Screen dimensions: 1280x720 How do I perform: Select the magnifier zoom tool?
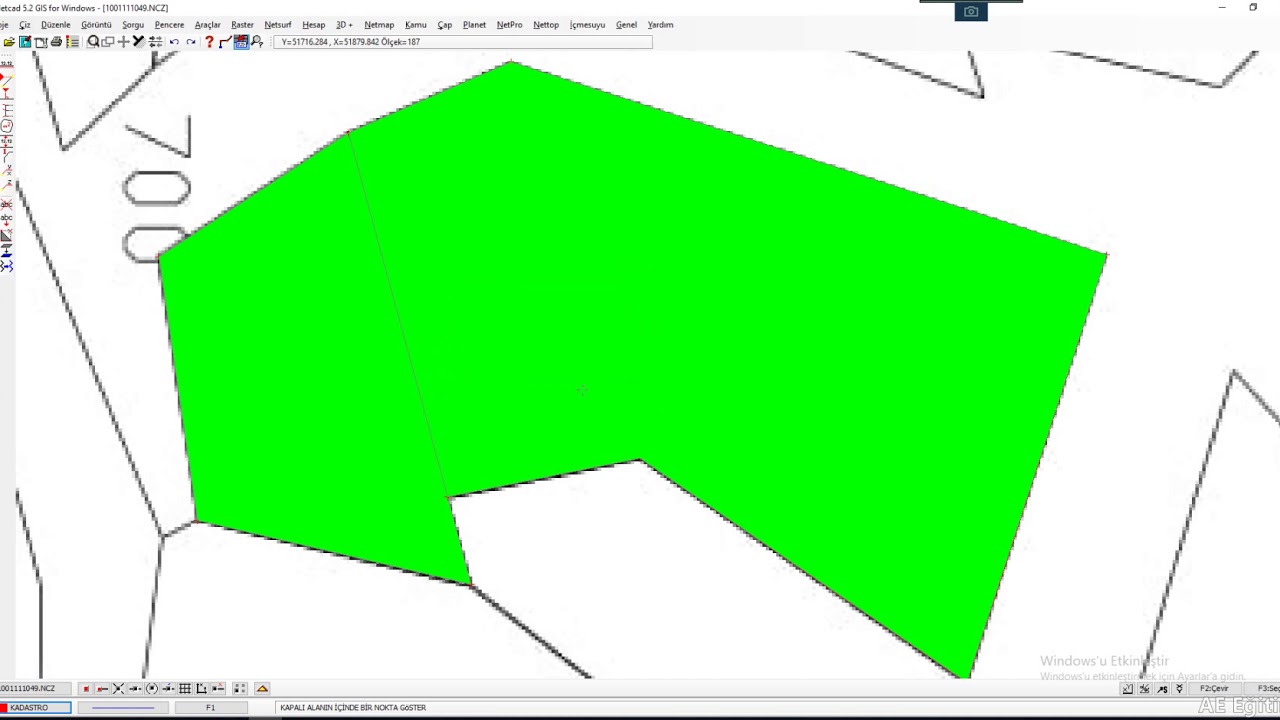tap(93, 42)
